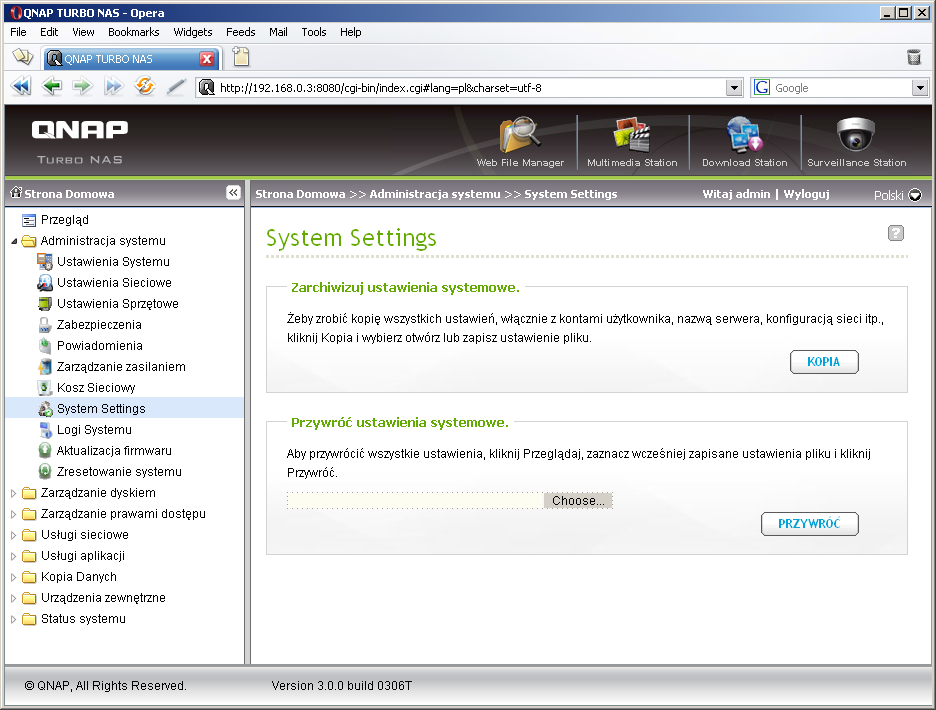Open the Tools menu

pyautogui.click(x=313, y=32)
